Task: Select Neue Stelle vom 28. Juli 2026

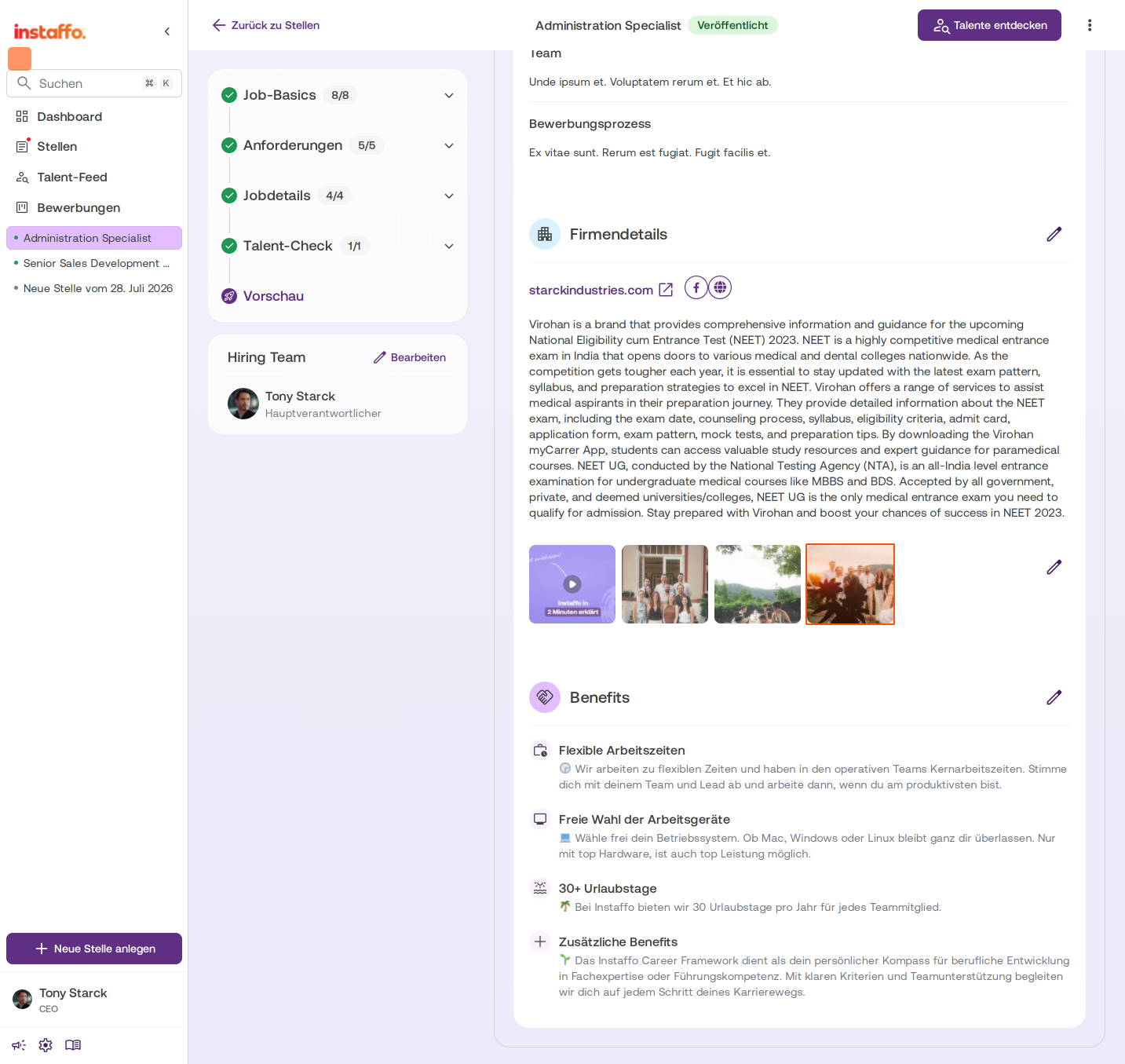Action: (x=94, y=288)
